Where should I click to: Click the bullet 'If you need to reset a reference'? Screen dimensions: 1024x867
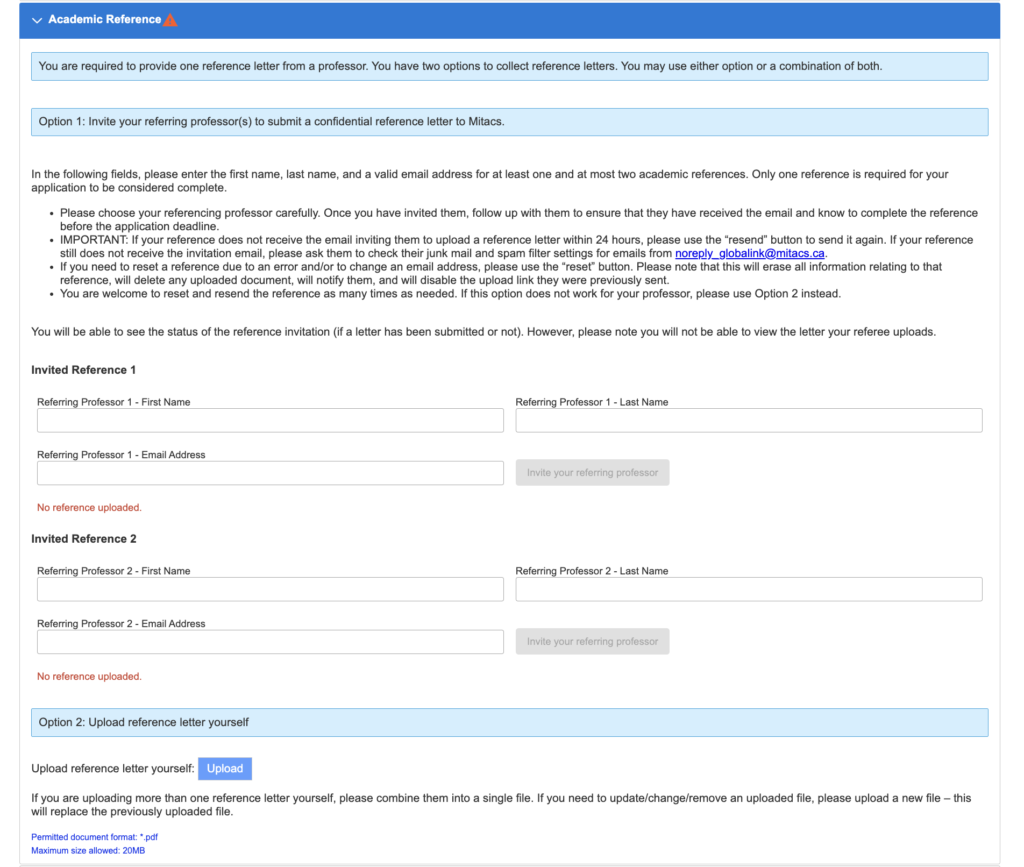tap(501, 274)
